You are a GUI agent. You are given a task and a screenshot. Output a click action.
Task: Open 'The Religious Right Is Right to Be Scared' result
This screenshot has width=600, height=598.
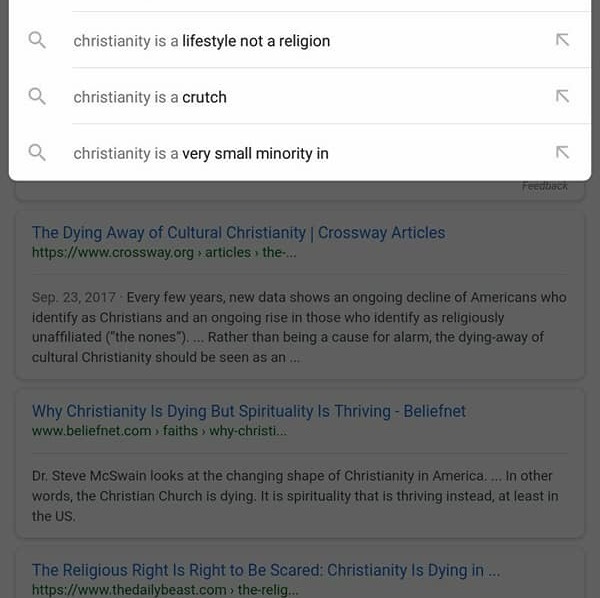(266, 570)
